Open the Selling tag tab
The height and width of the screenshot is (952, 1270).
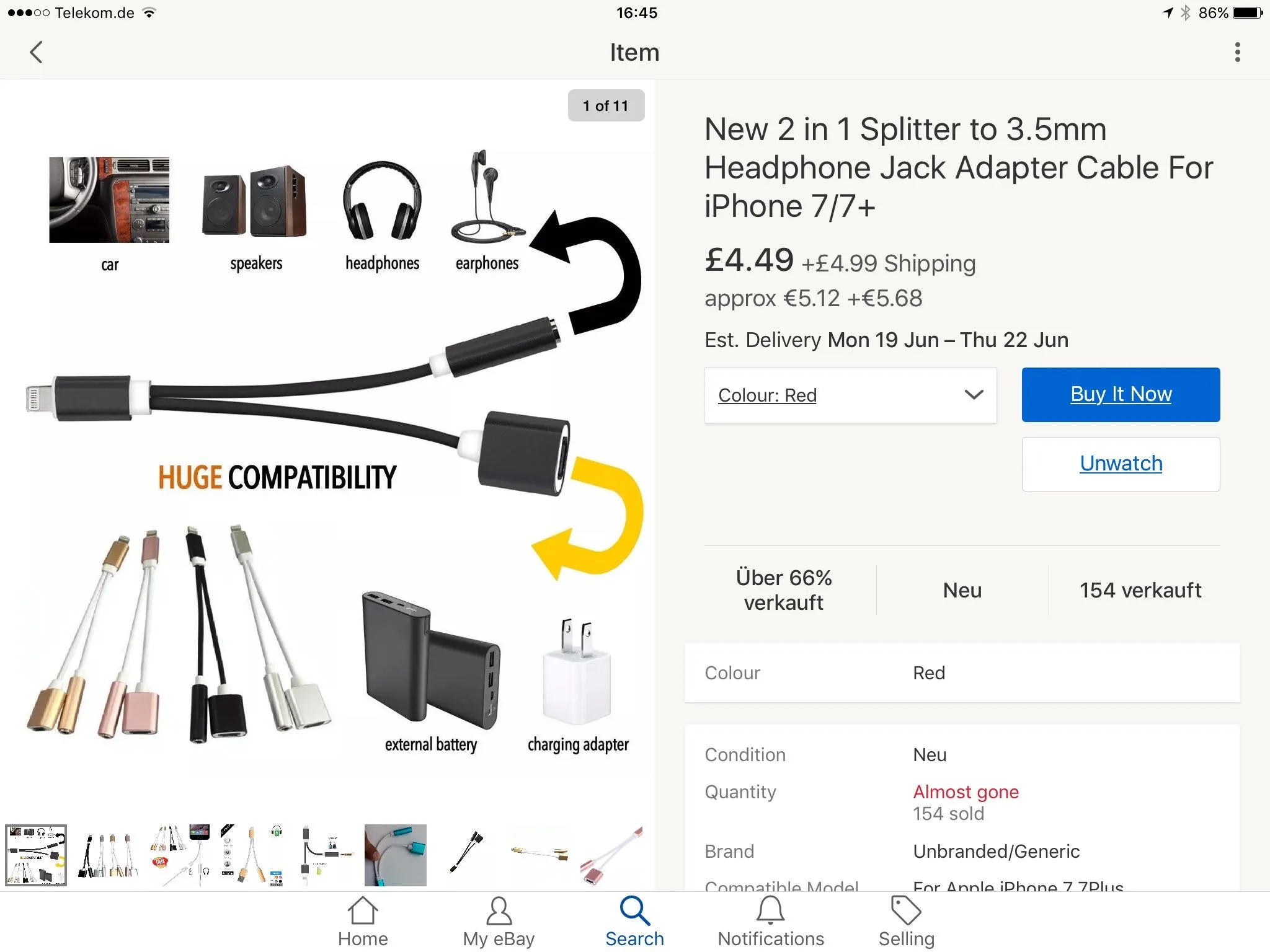[906, 922]
